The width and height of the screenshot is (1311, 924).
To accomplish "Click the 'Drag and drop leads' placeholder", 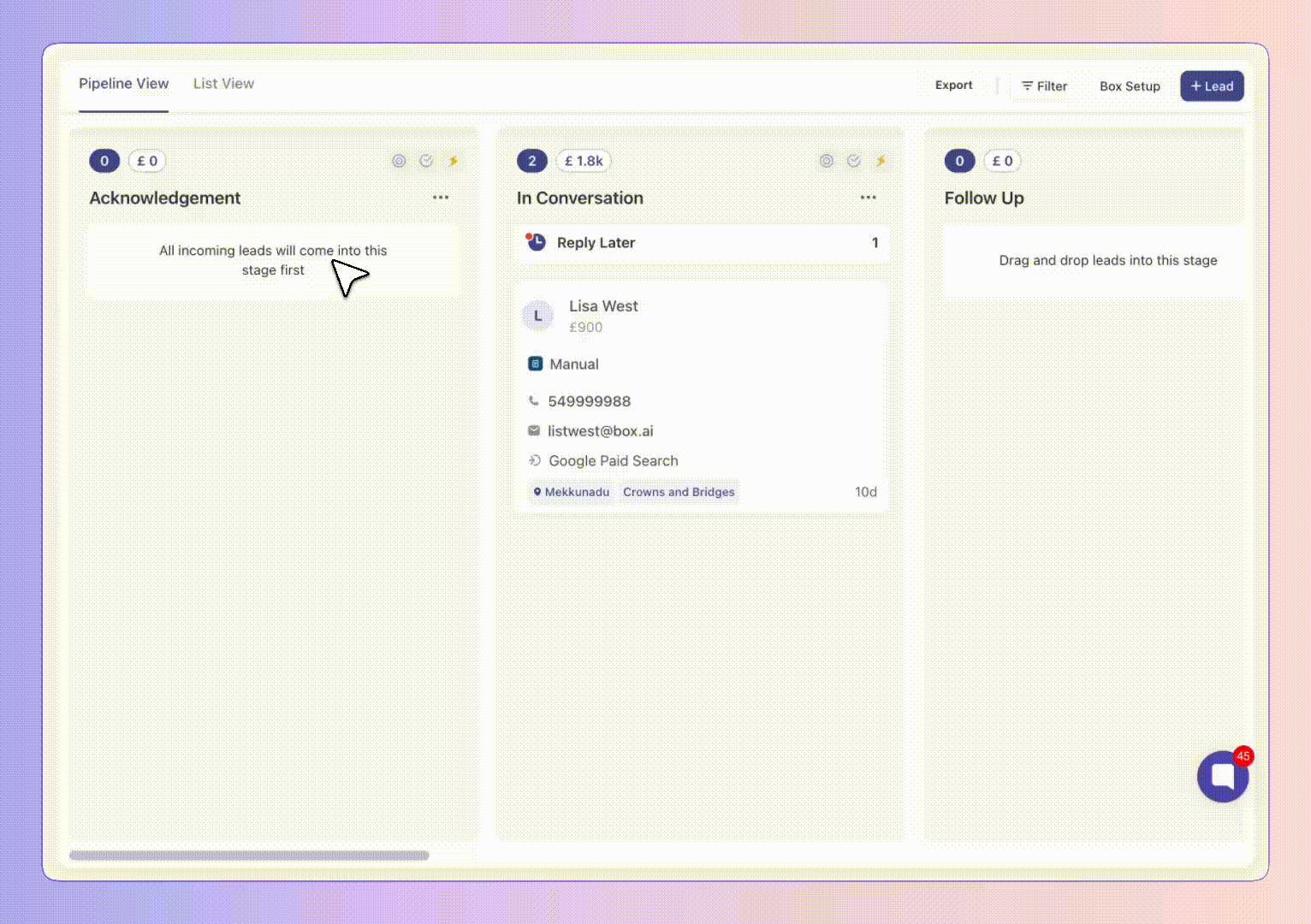I will (1108, 260).
